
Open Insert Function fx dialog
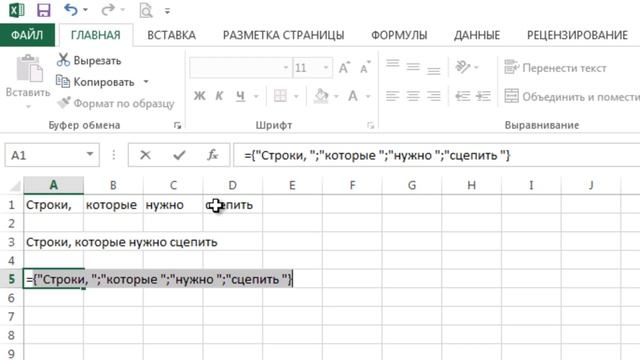(213, 155)
